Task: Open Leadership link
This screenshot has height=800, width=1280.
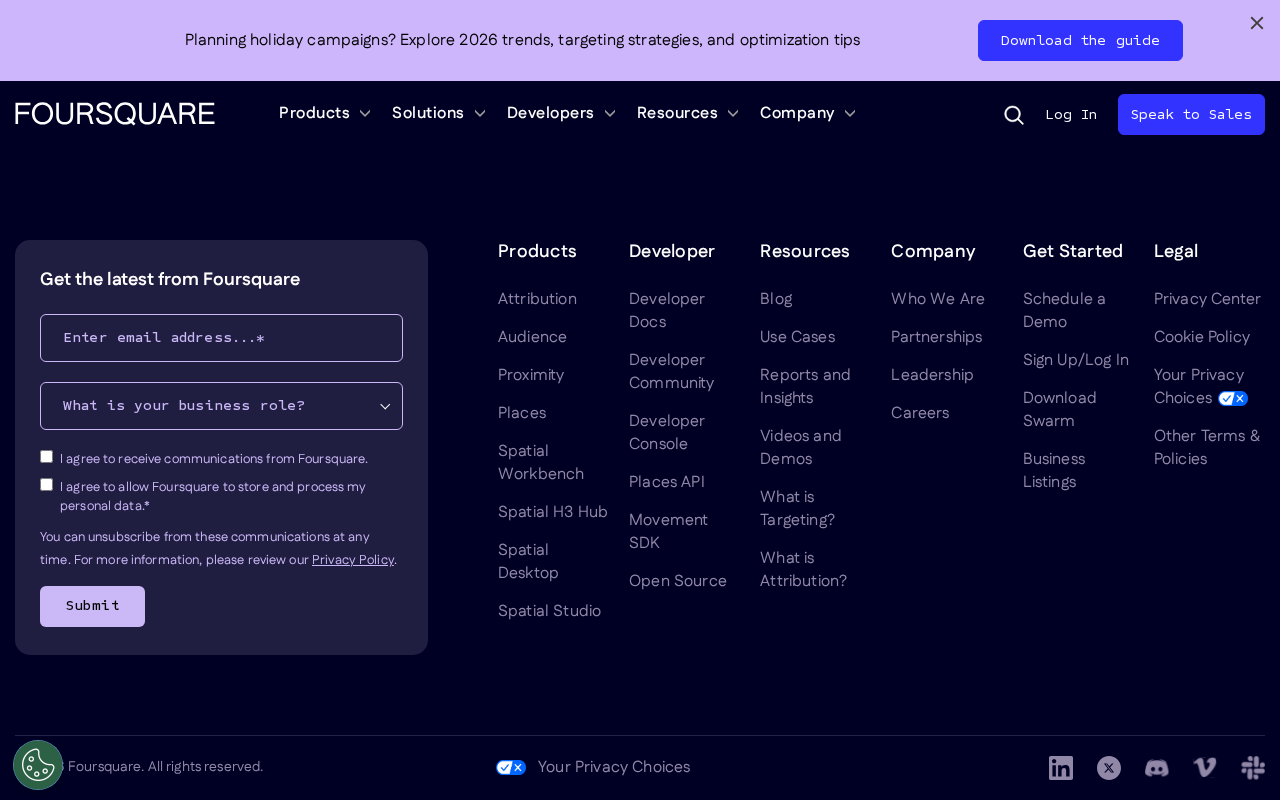Action: tap(932, 375)
